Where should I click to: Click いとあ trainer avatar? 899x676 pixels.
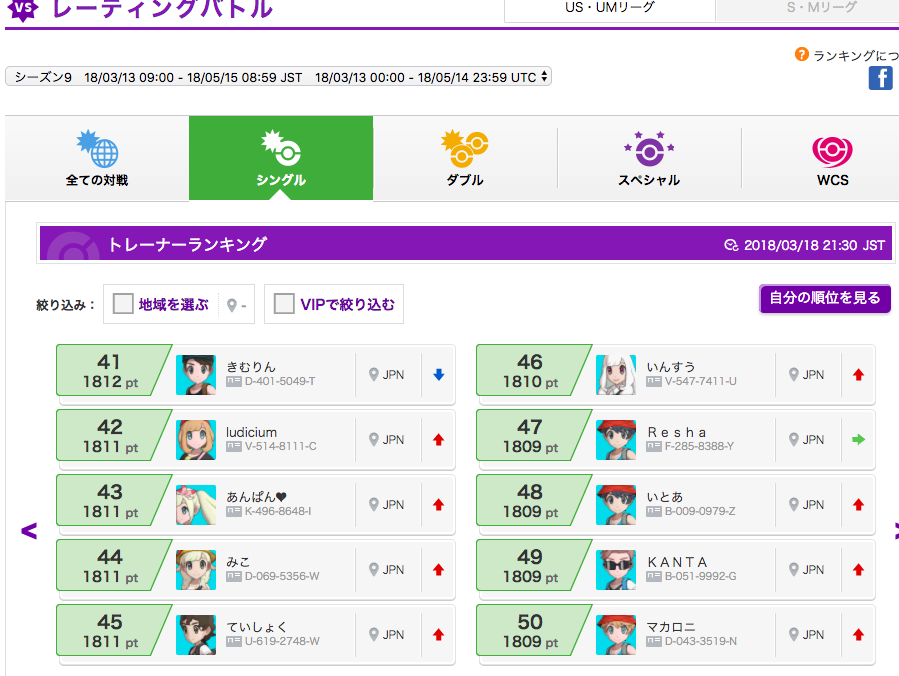point(616,505)
